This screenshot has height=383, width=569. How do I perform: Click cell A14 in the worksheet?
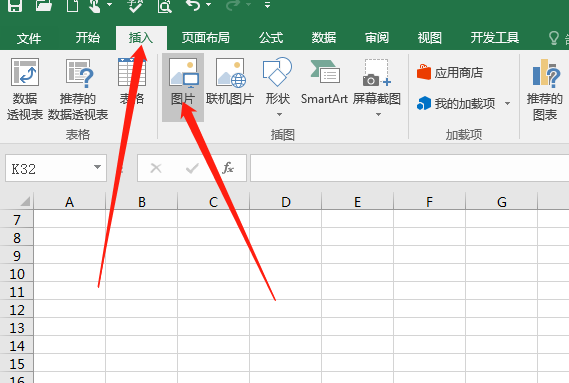click(70, 345)
